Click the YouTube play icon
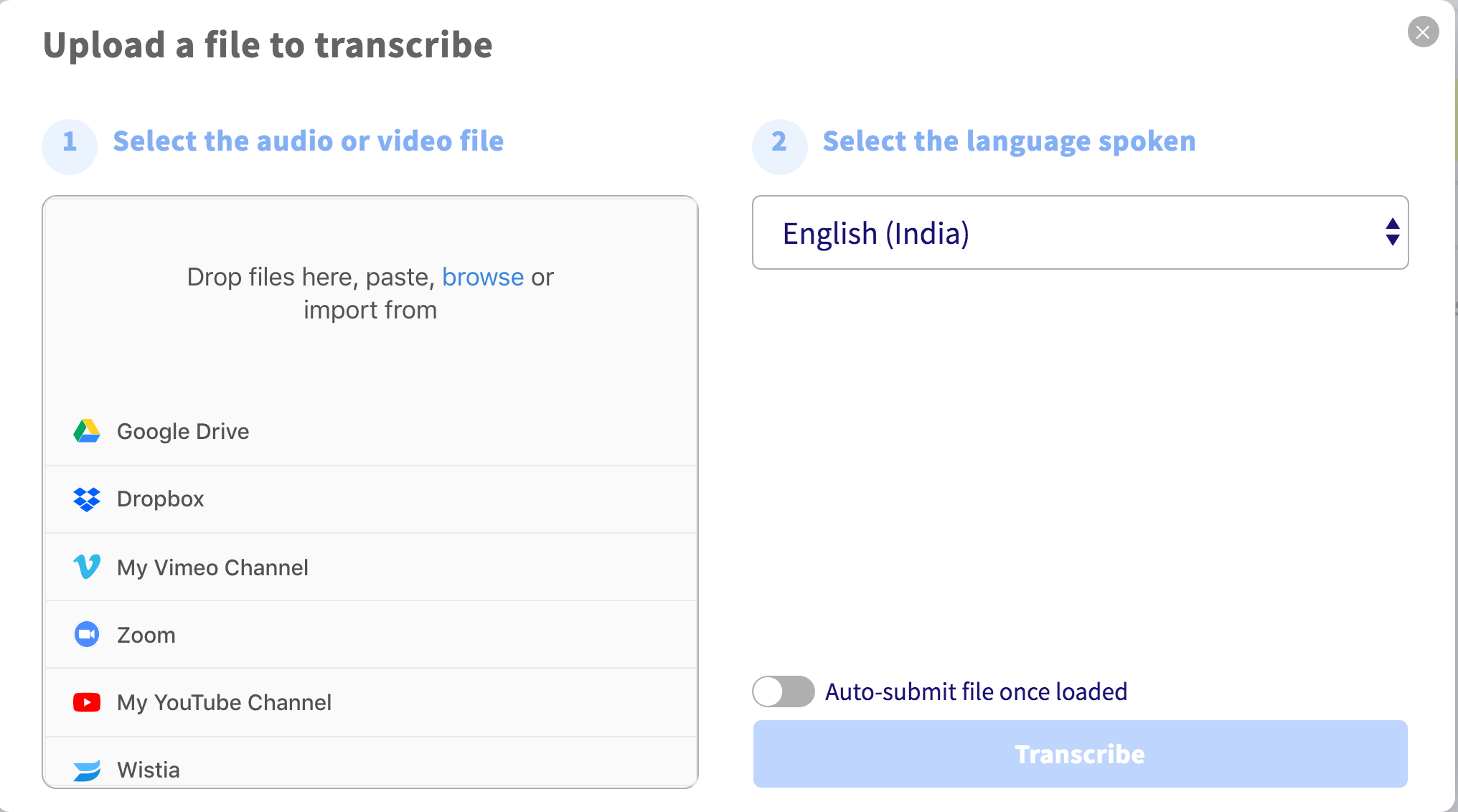Image resolution: width=1458 pixels, height=812 pixels. click(87, 702)
